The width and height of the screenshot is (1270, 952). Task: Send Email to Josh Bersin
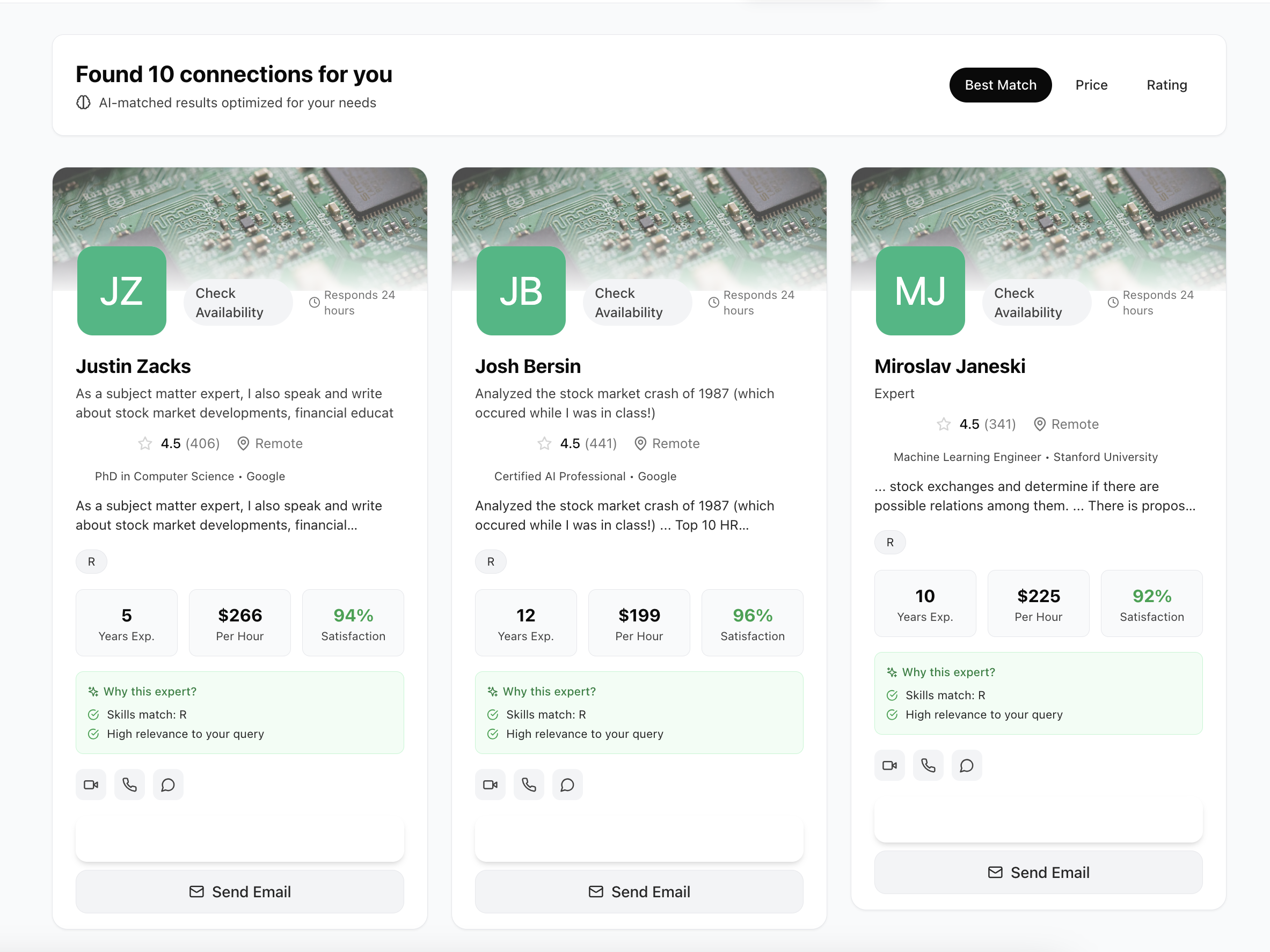[639, 892]
